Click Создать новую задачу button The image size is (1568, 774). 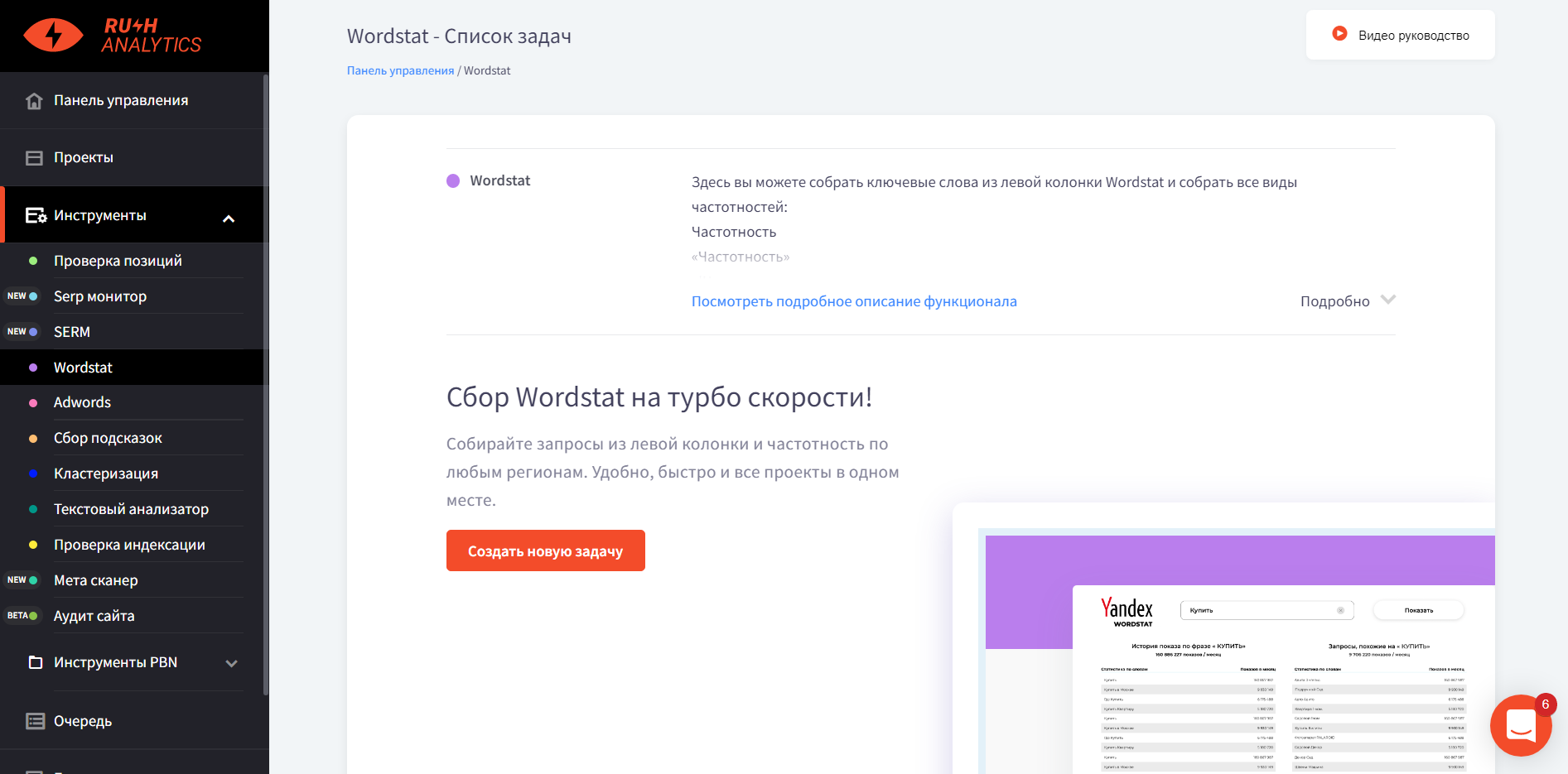545,550
